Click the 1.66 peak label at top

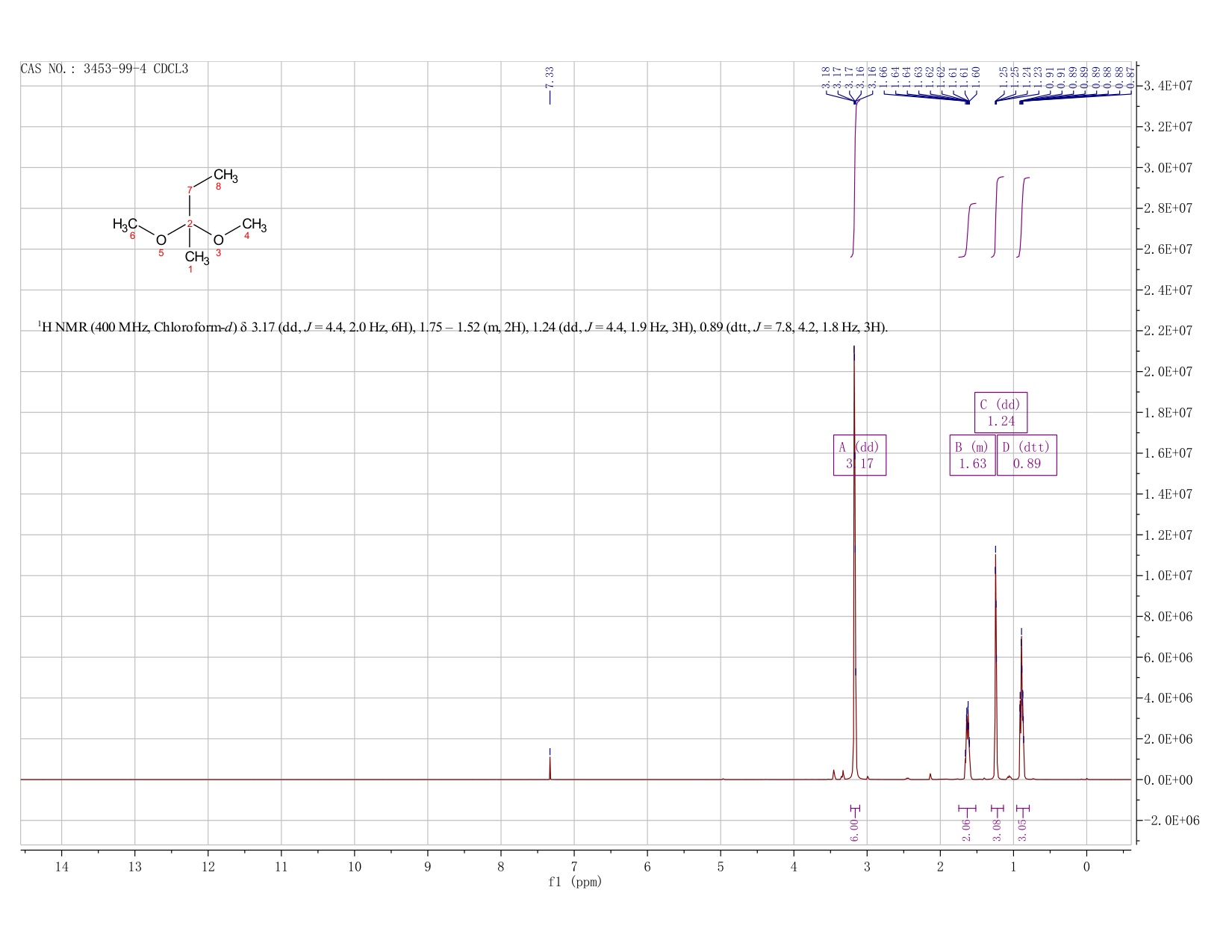coord(884,78)
